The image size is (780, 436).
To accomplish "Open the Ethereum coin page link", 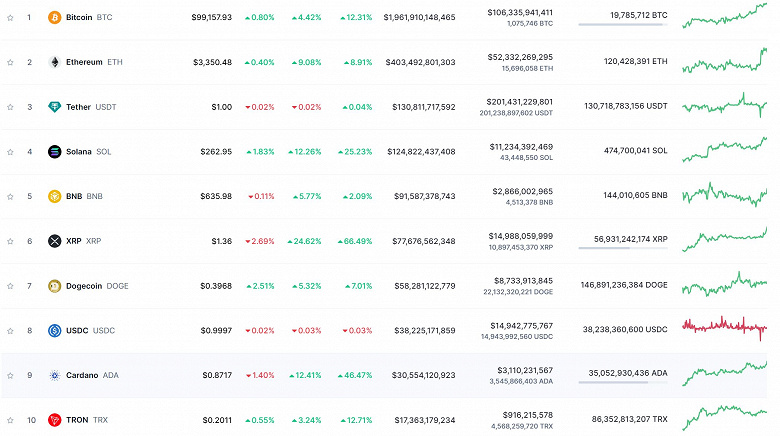I will [x=84, y=62].
